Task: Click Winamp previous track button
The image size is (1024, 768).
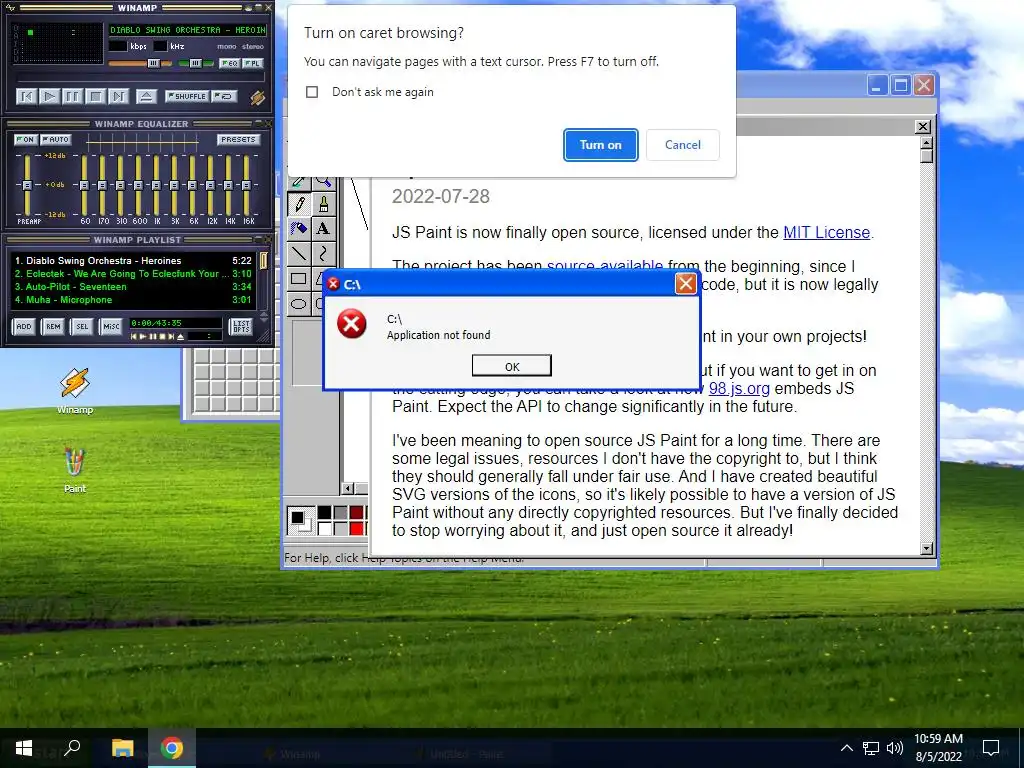Action: point(26,97)
